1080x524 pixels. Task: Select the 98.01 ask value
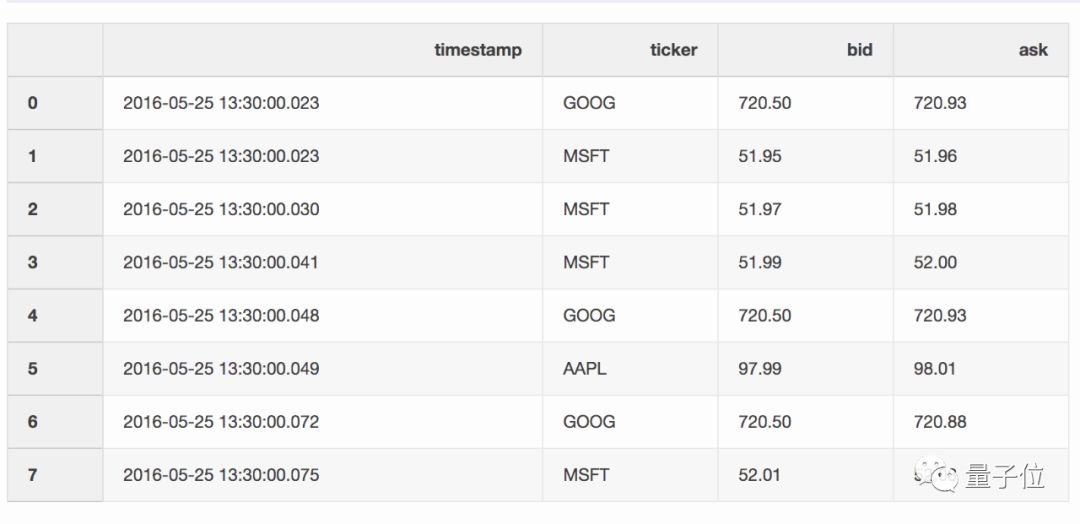[935, 369]
